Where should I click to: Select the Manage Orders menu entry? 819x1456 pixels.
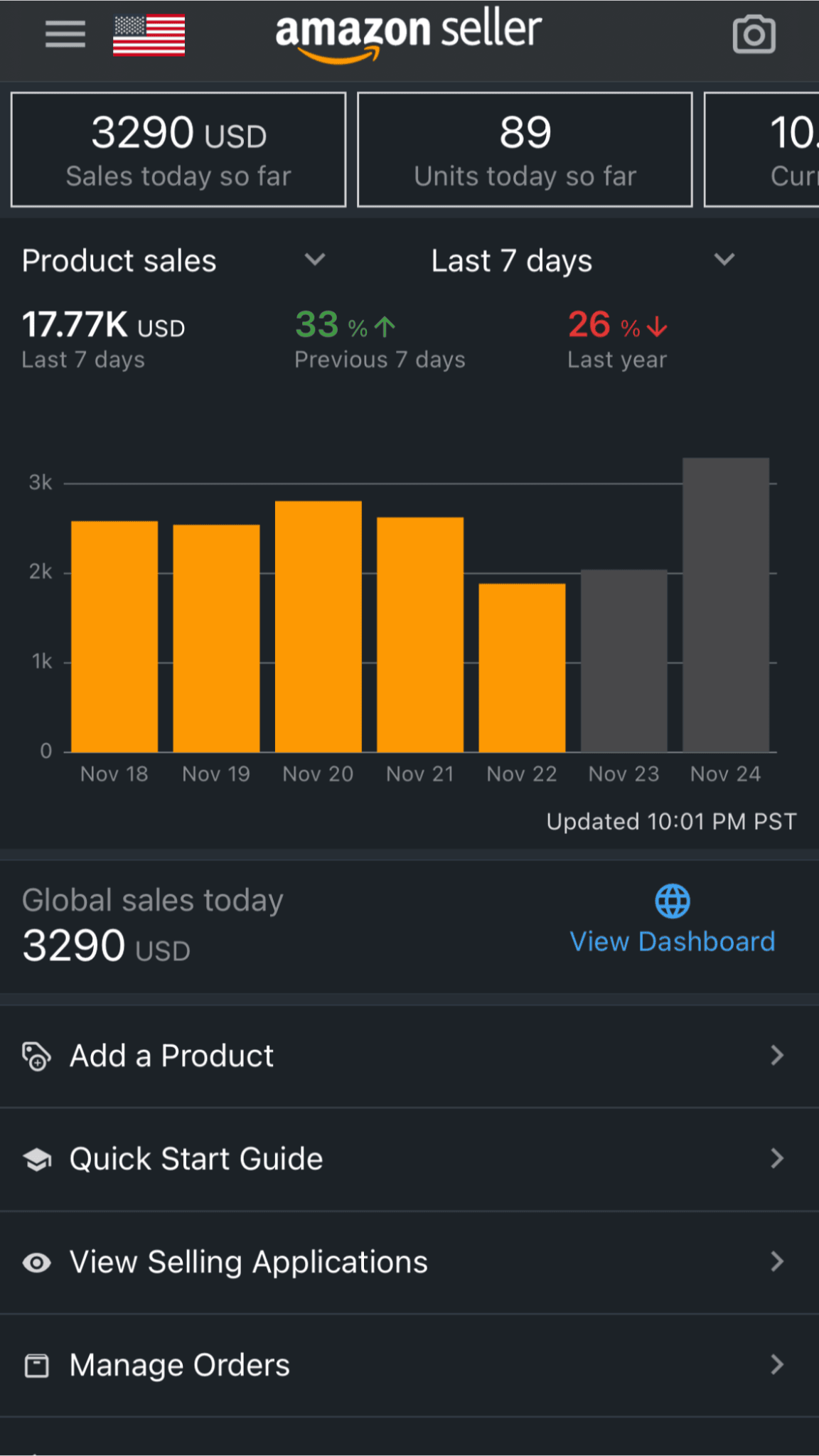coord(179,1366)
